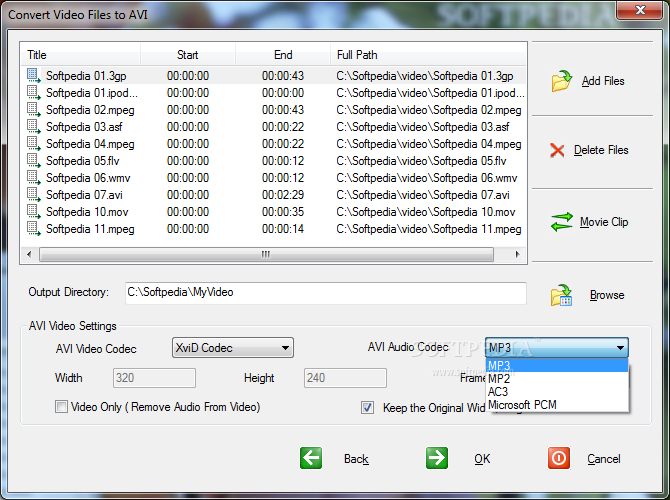The height and width of the screenshot is (500, 670).
Task: Click the Delete Files label
Action: pos(601,150)
